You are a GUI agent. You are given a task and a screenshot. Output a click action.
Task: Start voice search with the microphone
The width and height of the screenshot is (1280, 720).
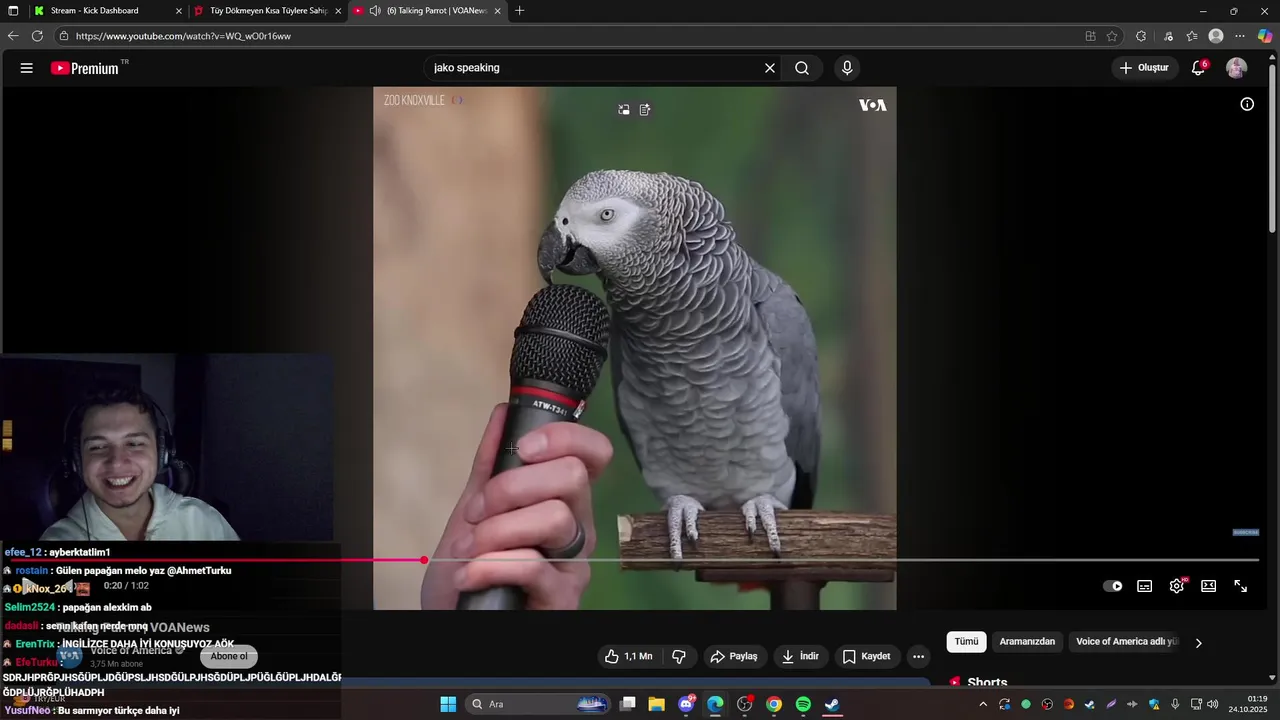[847, 68]
